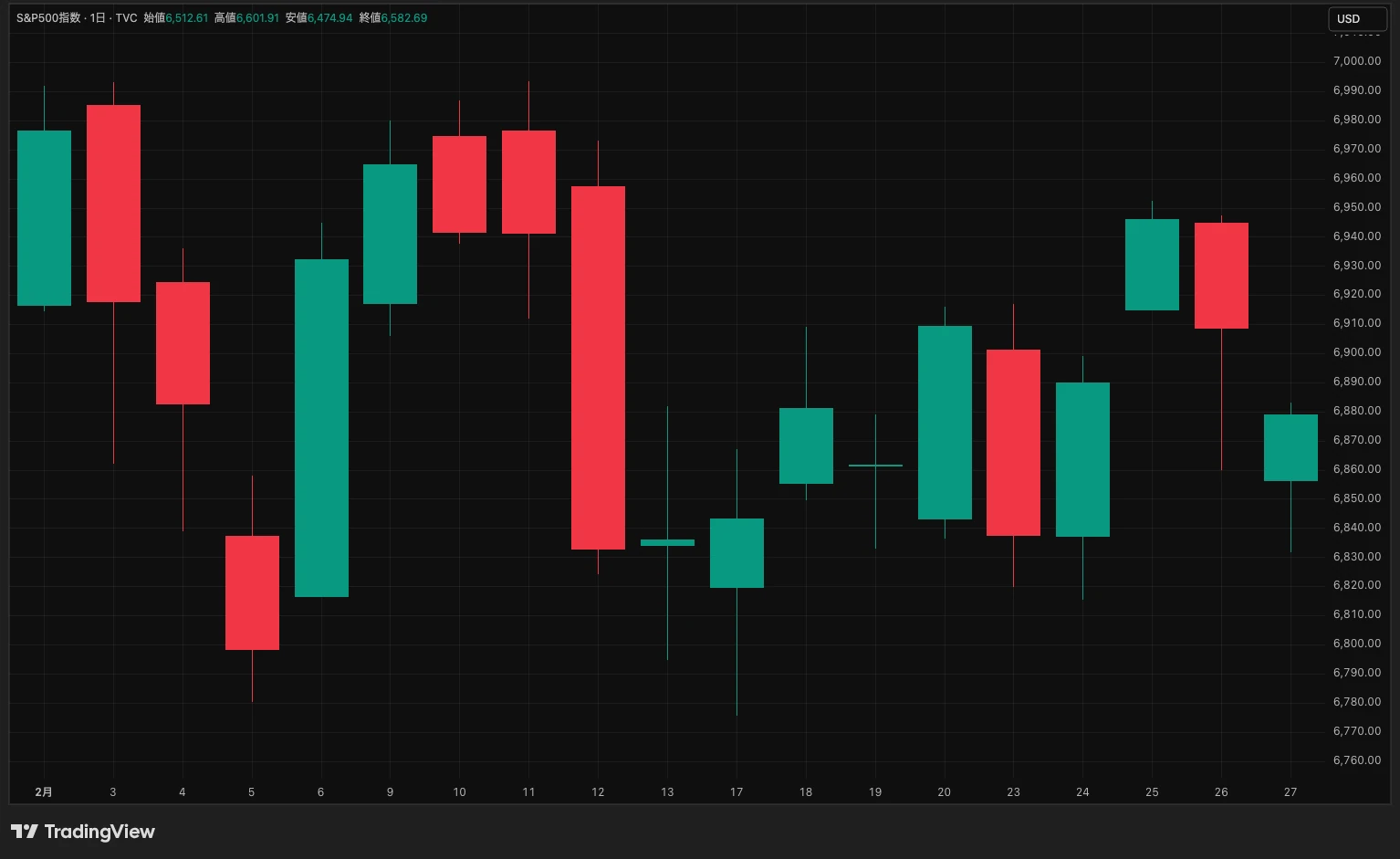Click date label 17 on the time axis
Viewport: 1400px width, 859px height.
click(737, 791)
